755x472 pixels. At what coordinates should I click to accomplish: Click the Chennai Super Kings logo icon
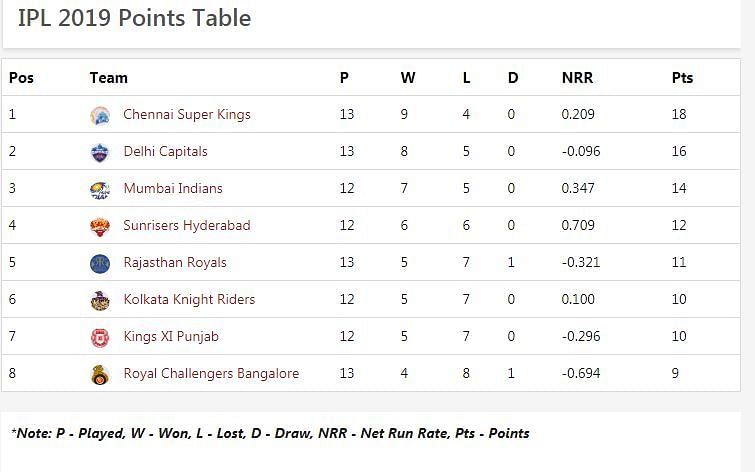99,115
